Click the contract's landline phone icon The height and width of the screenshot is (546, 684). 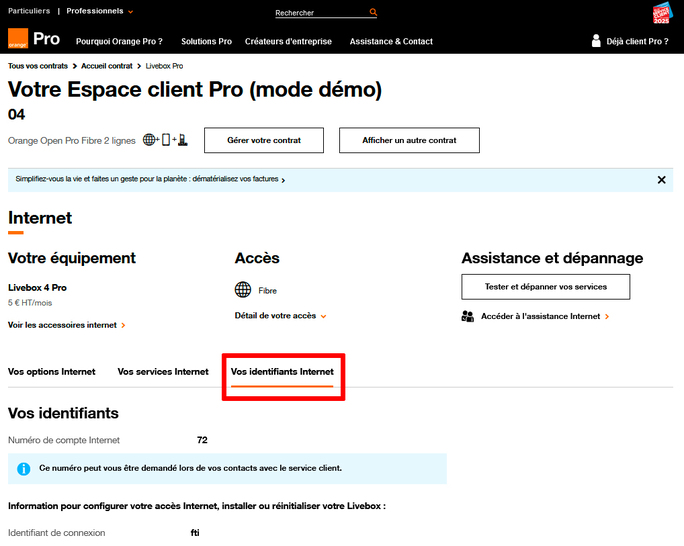click(x=183, y=140)
